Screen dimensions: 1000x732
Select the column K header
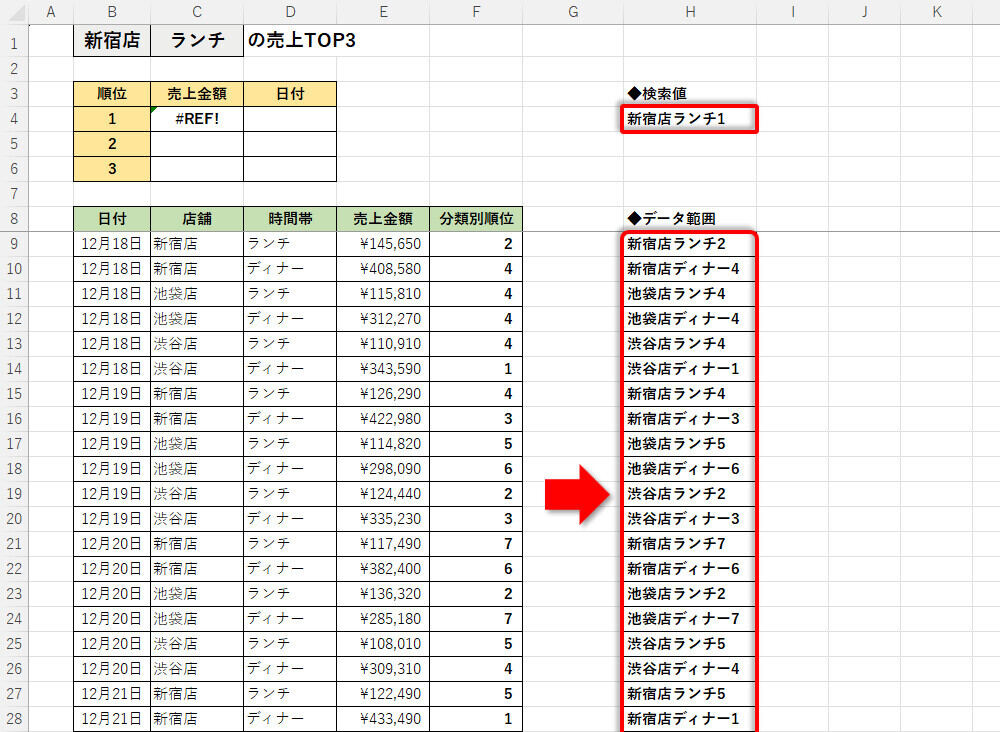(x=936, y=11)
